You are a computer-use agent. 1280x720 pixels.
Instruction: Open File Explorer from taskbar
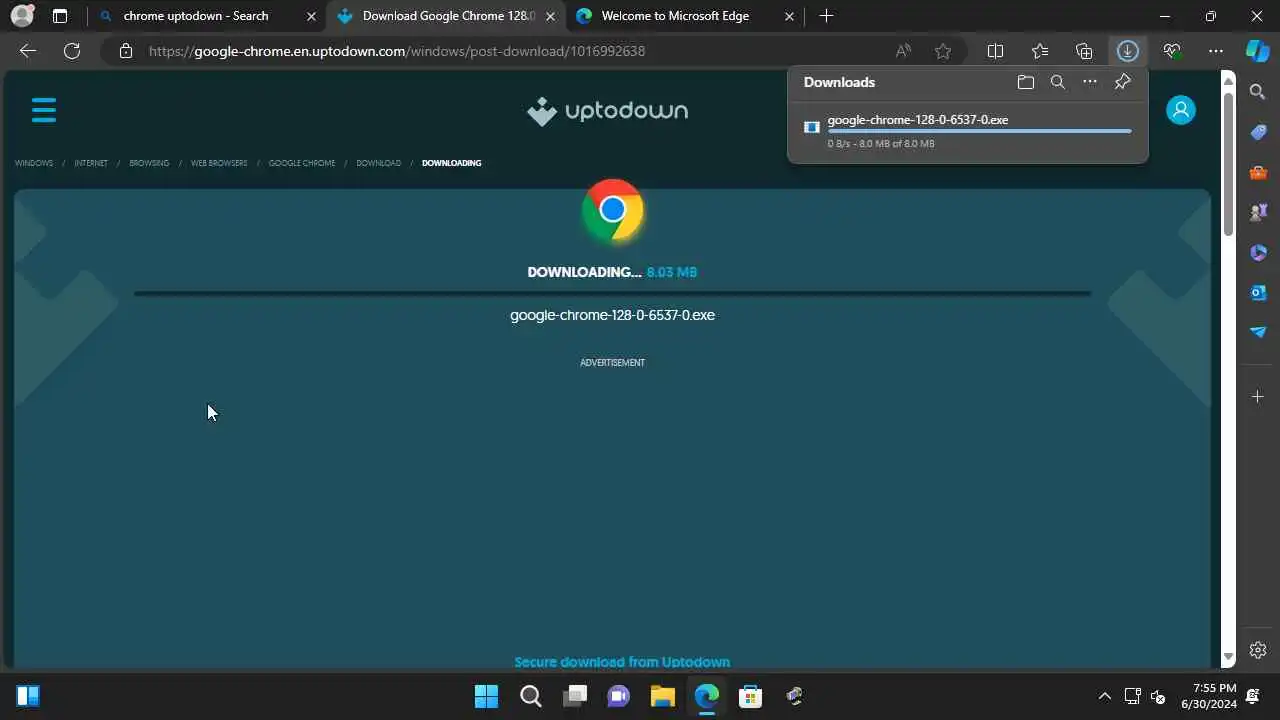click(663, 696)
